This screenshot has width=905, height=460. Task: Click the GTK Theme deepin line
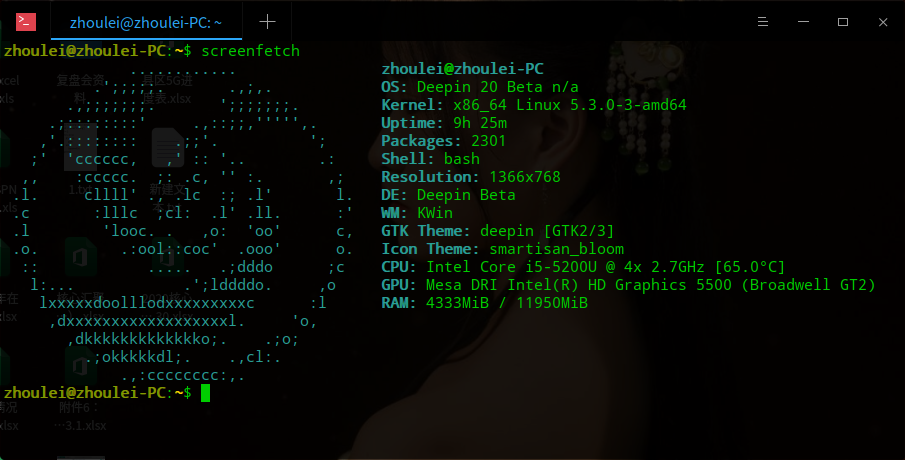click(498, 231)
